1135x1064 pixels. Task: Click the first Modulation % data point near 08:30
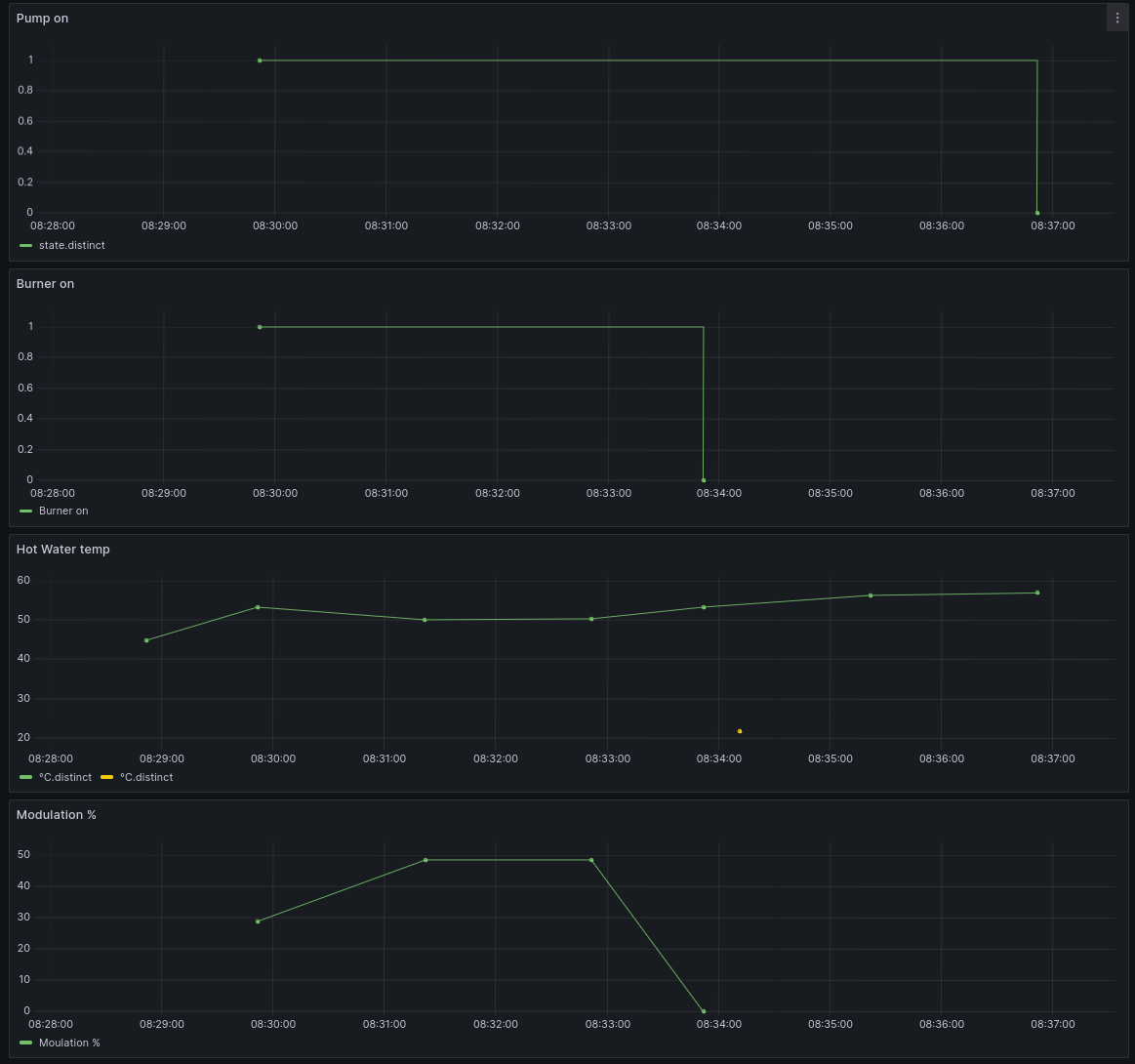click(x=258, y=921)
